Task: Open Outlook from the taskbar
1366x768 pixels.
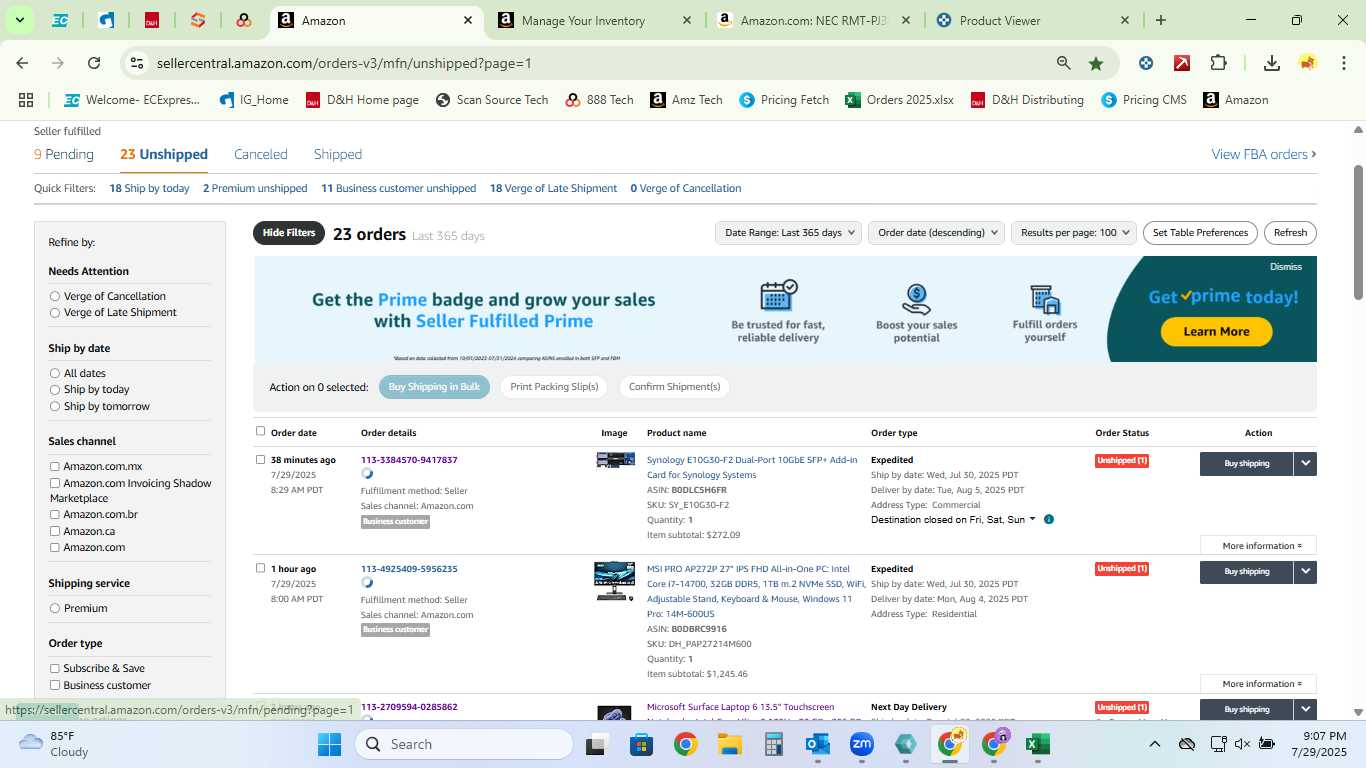Action: click(818, 744)
